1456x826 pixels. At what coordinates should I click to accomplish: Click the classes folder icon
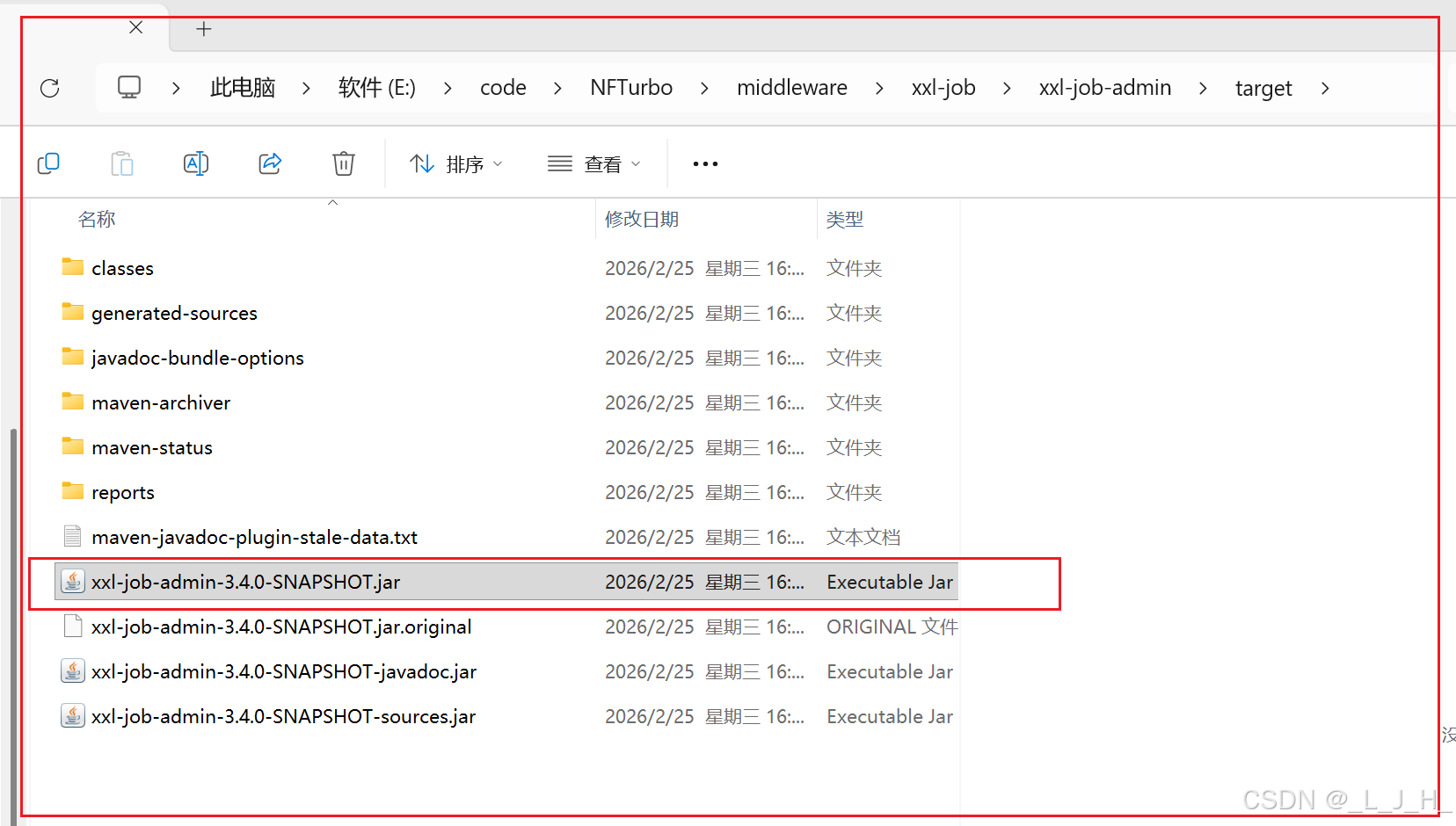coord(73,267)
